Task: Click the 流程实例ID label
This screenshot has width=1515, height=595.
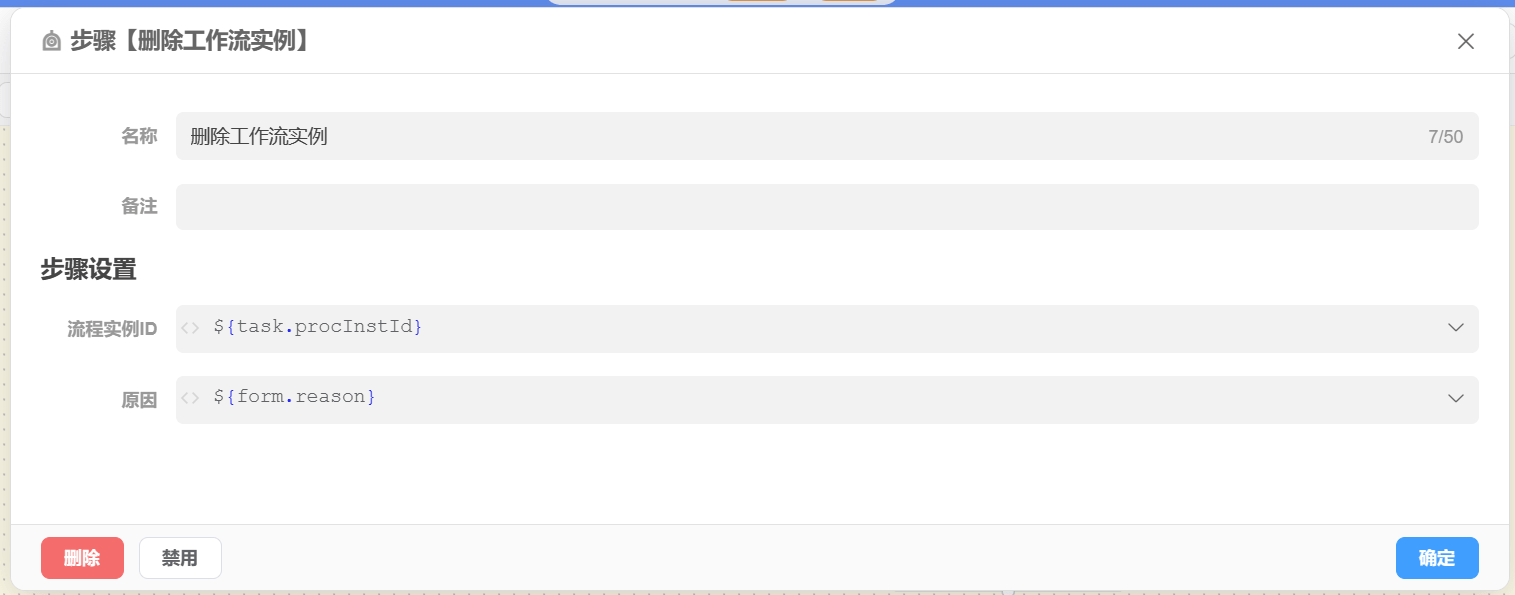Action: pyautogui.click(x=112, y=329)
